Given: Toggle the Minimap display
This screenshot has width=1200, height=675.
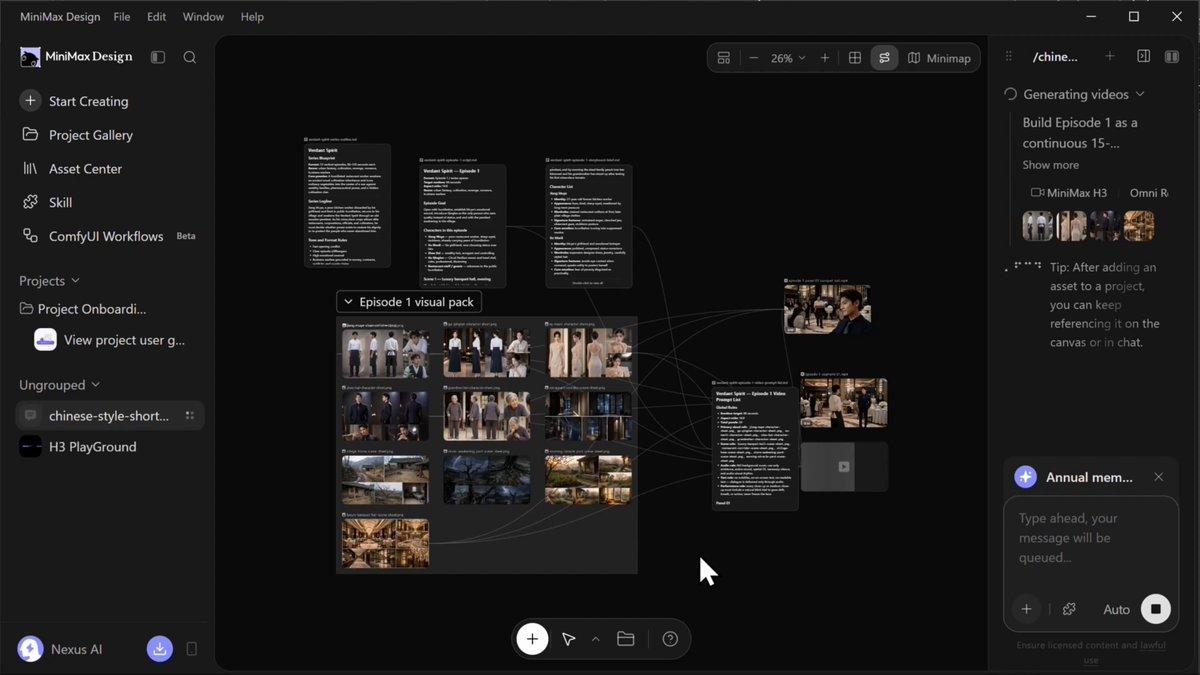Looking at the screenshot, I should (939, 58).
